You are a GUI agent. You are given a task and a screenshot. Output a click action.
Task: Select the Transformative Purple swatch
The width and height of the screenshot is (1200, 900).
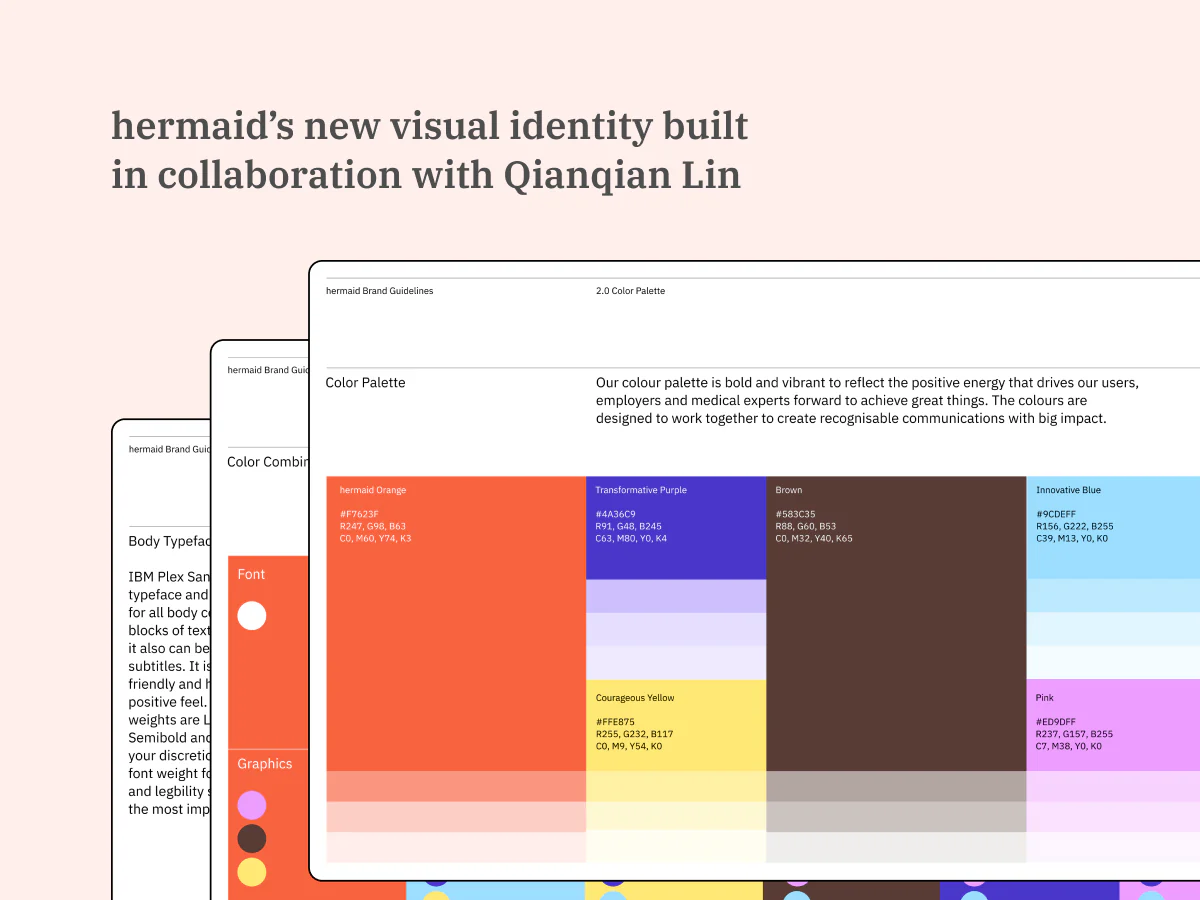[676, 528]
